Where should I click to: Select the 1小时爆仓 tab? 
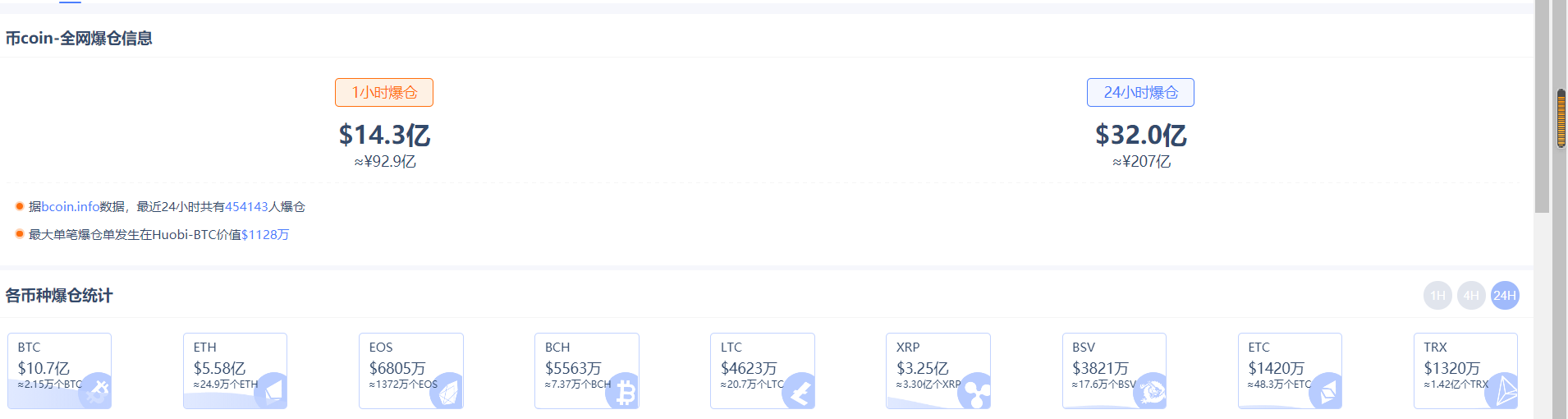384,93
